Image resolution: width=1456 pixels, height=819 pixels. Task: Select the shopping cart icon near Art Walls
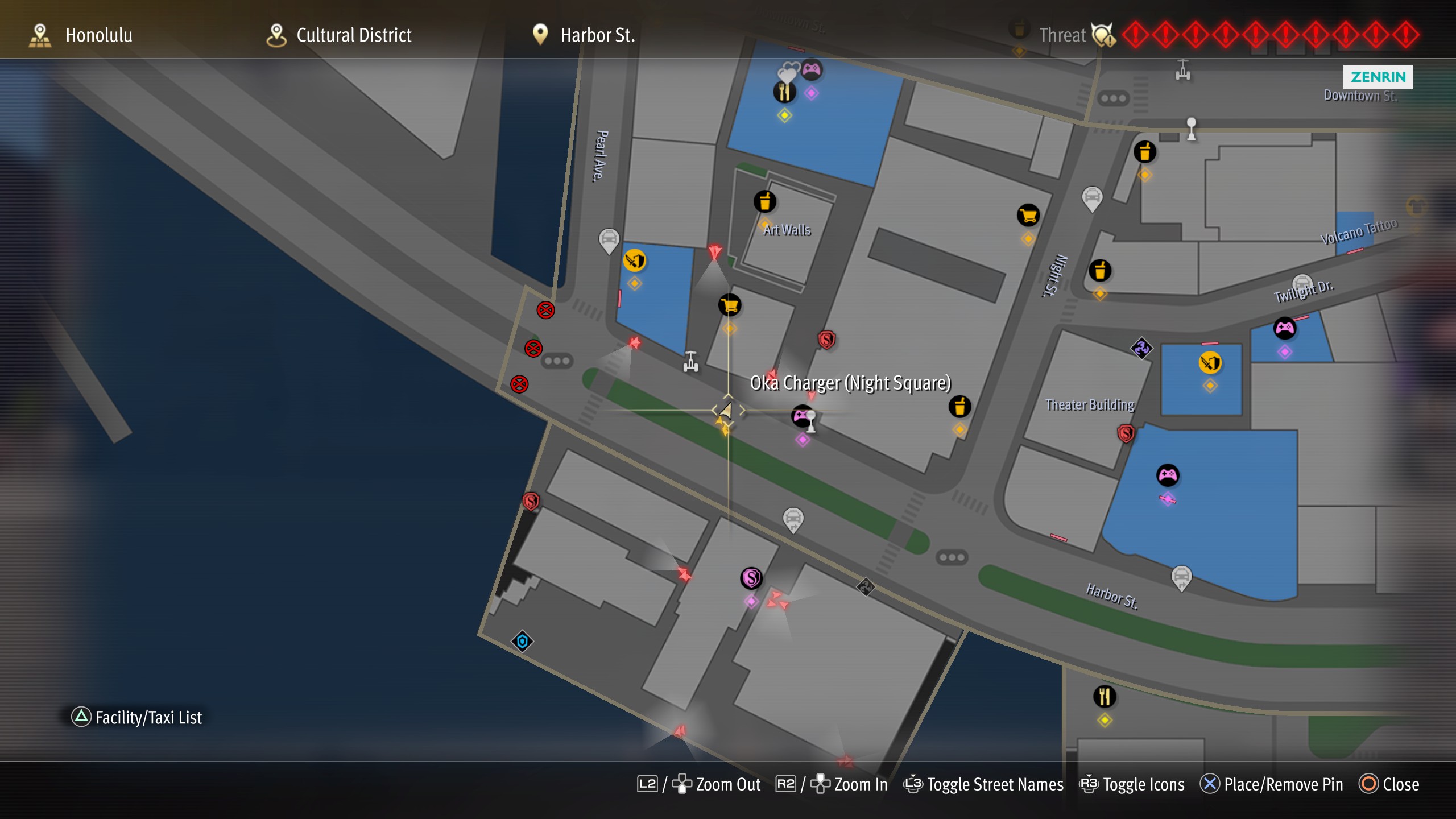coord(730,305)
